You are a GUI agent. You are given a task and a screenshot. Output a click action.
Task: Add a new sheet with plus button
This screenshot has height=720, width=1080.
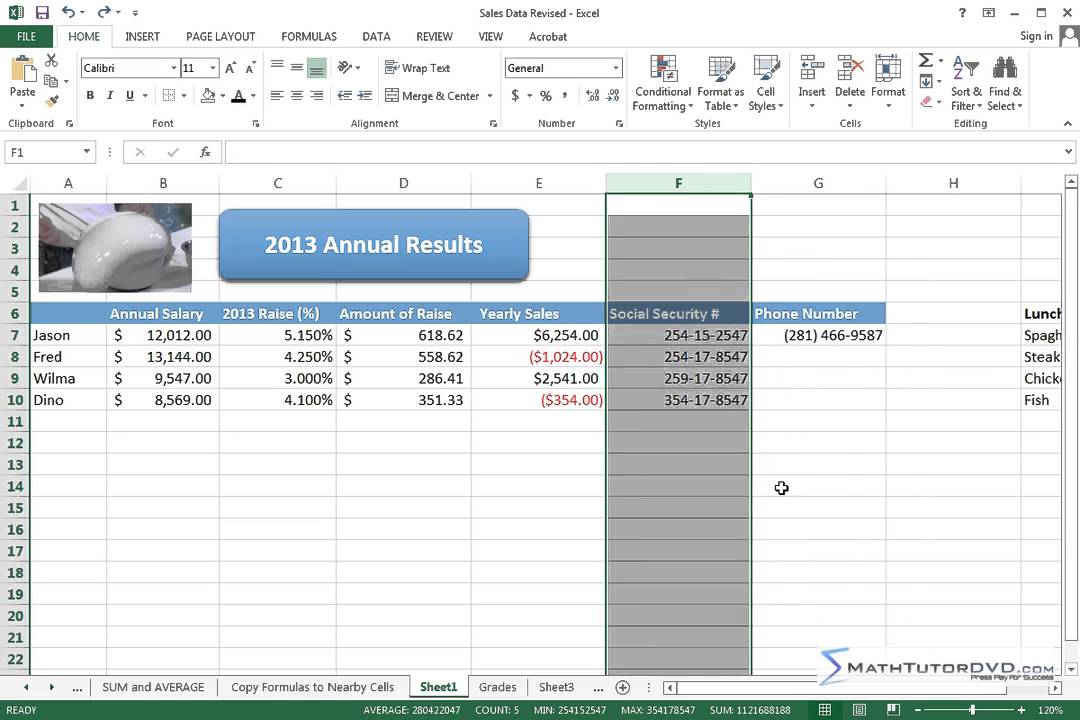pos(623,687)
